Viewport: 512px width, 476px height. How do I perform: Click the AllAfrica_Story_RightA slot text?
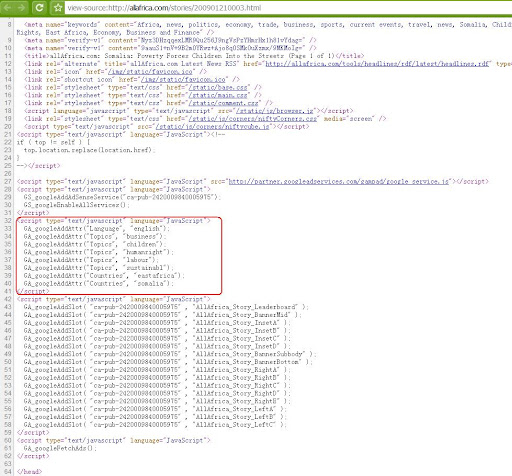(x=236, y=370)
